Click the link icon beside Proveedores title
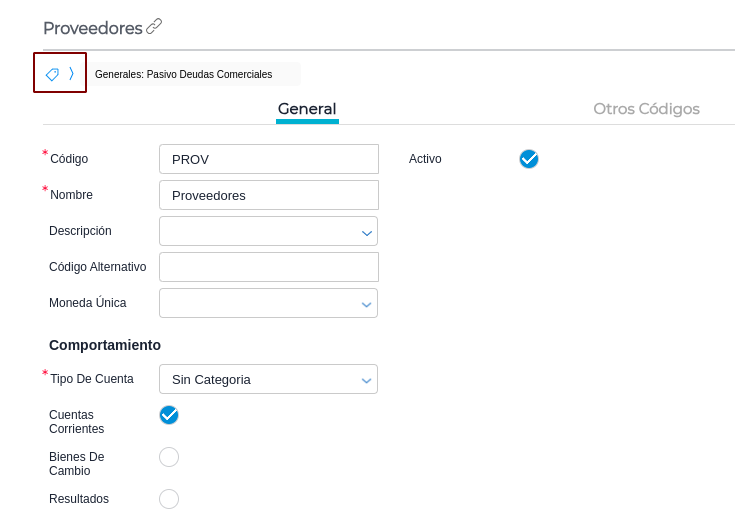 pyautogui.click(x=154, y=27)
